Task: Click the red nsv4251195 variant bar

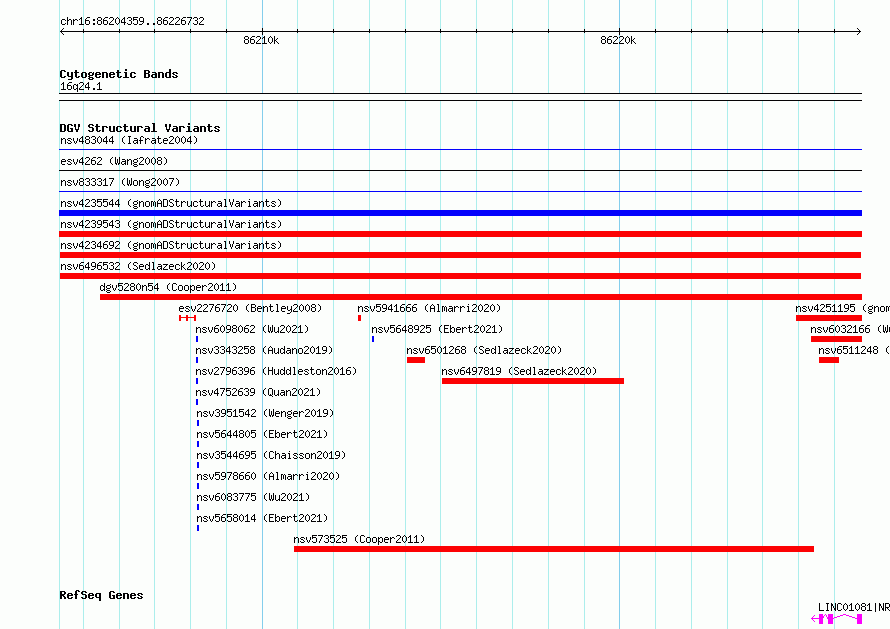Action: (x=829, y=318)
